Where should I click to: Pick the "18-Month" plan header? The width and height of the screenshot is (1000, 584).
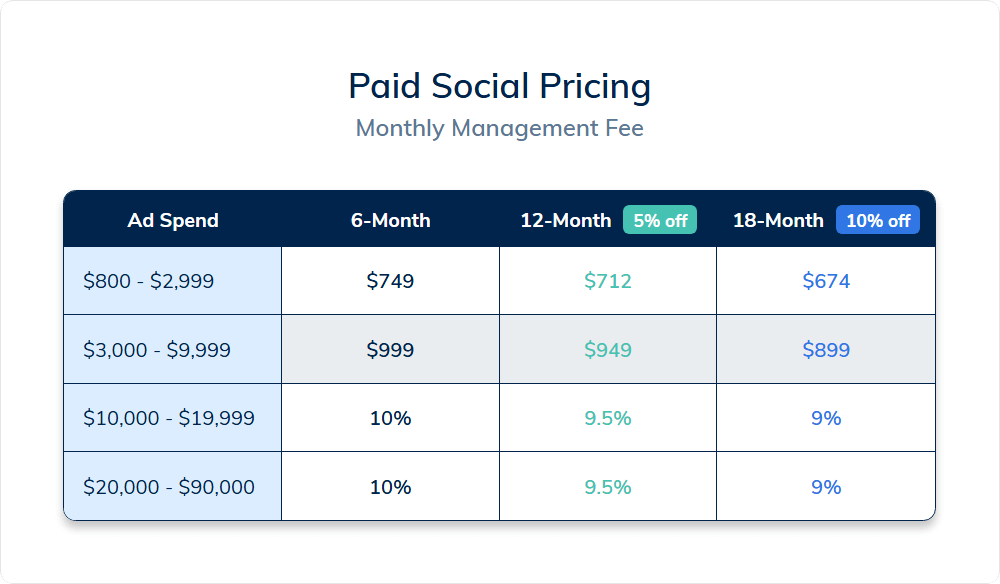coord(778,220)
